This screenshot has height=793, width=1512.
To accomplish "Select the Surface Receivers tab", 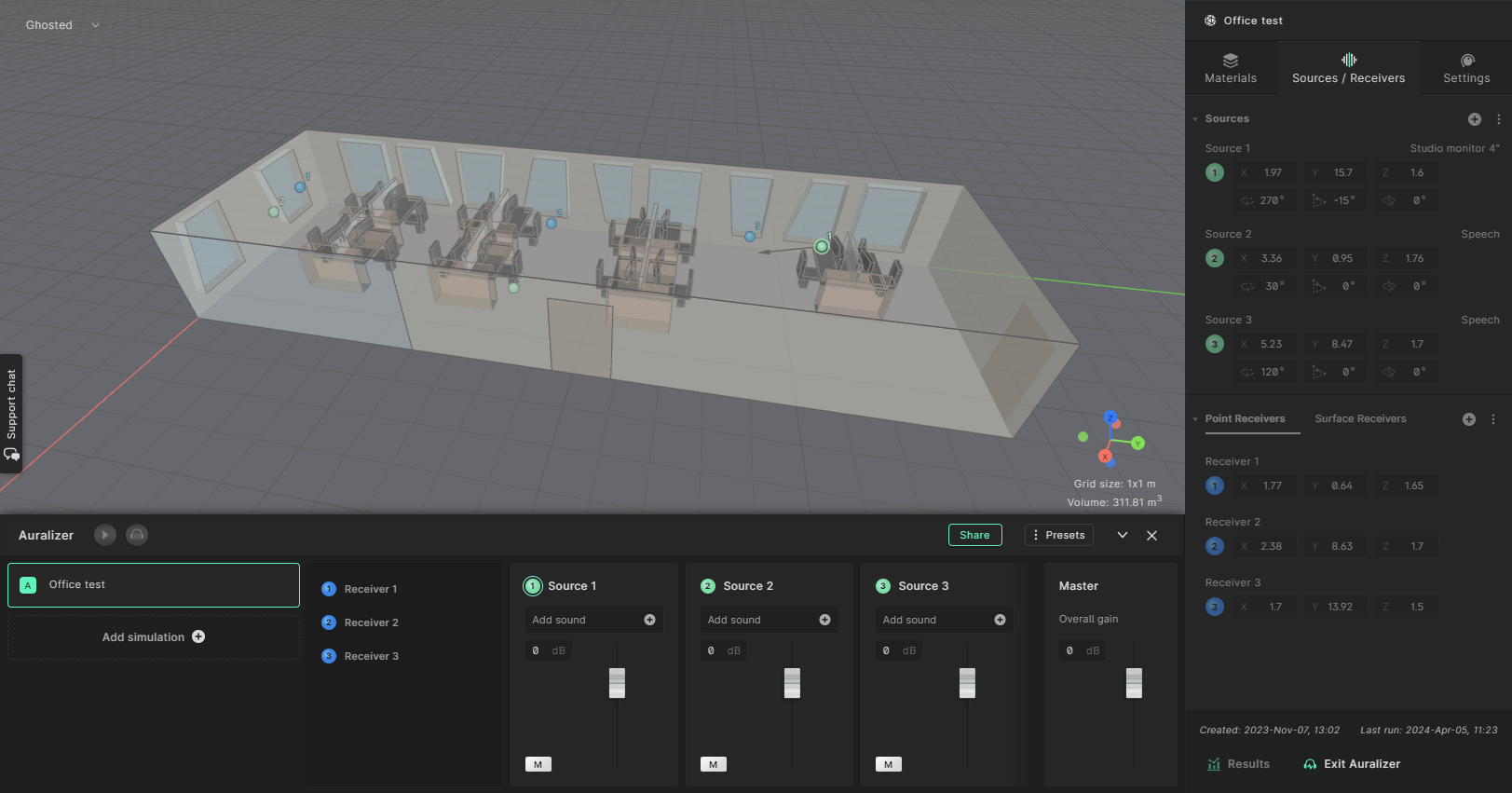I will [1360, 419].
